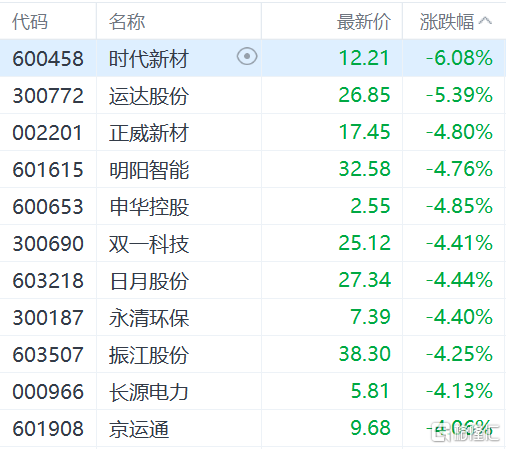
Task: Open stock 振江股份
Action: pyautogui.click(x=149, y=355)
